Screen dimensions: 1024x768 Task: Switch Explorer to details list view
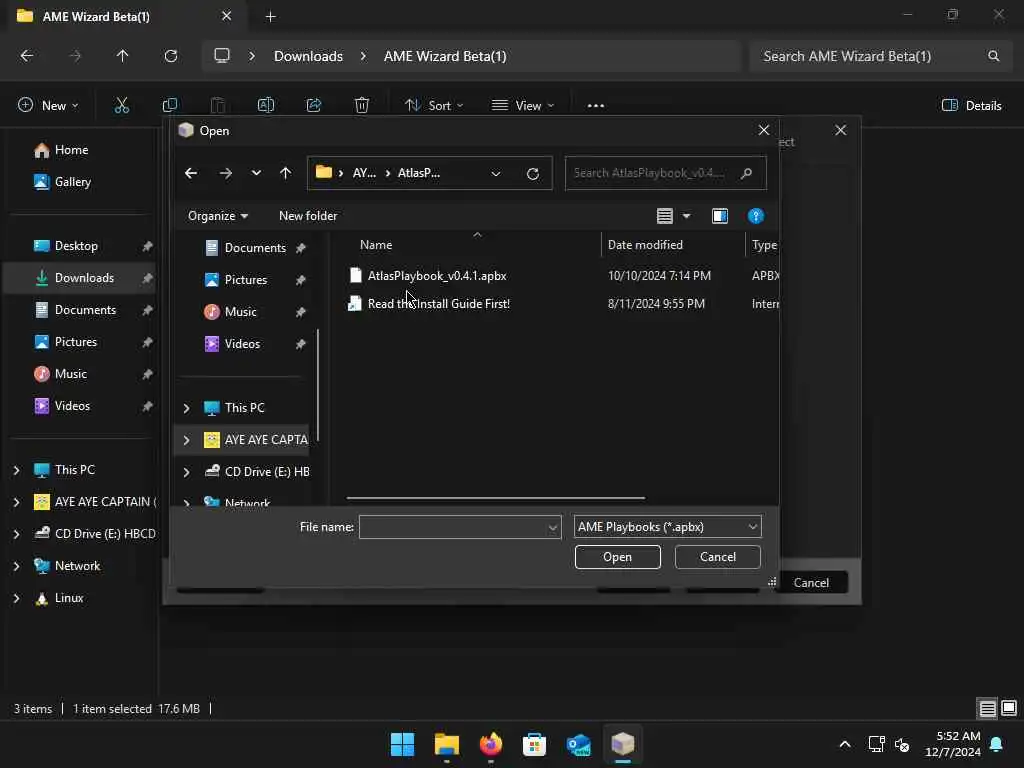click(987, 709)
